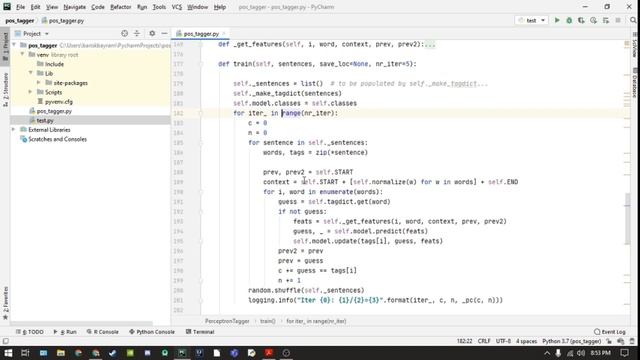This screenshot has height=360, width=640.
Task: Open the Navigate menu
Action: 75,7
